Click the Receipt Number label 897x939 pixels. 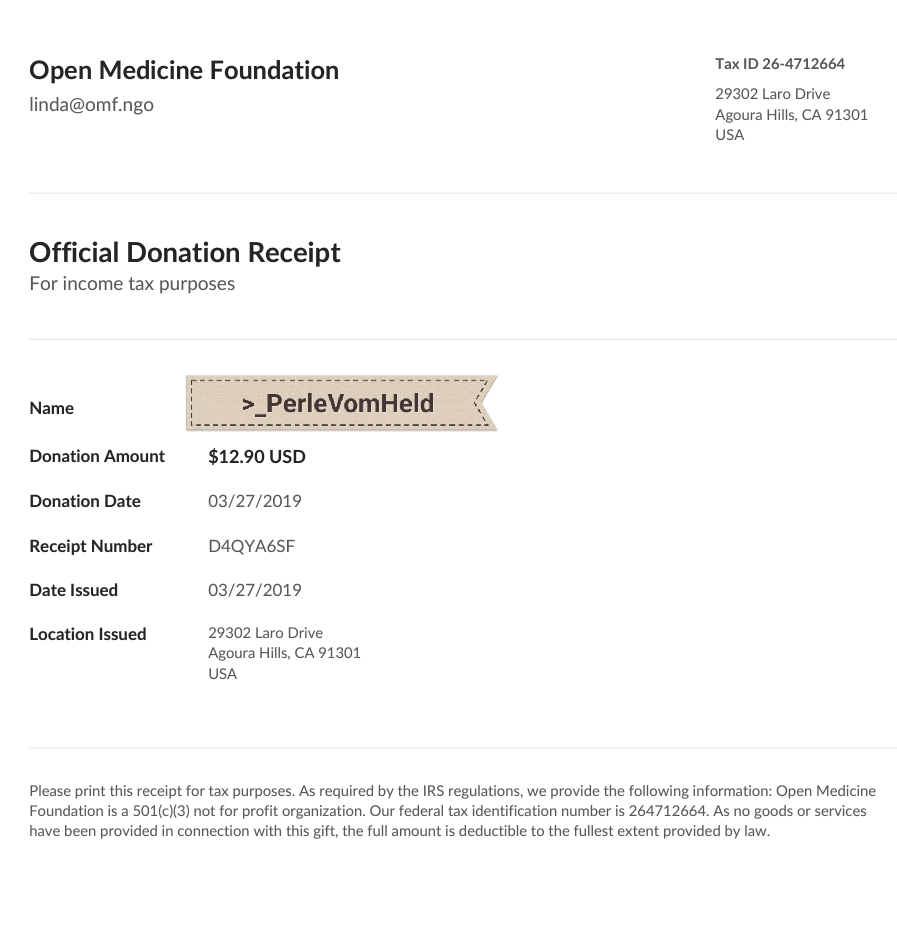(x=91, y=546)
